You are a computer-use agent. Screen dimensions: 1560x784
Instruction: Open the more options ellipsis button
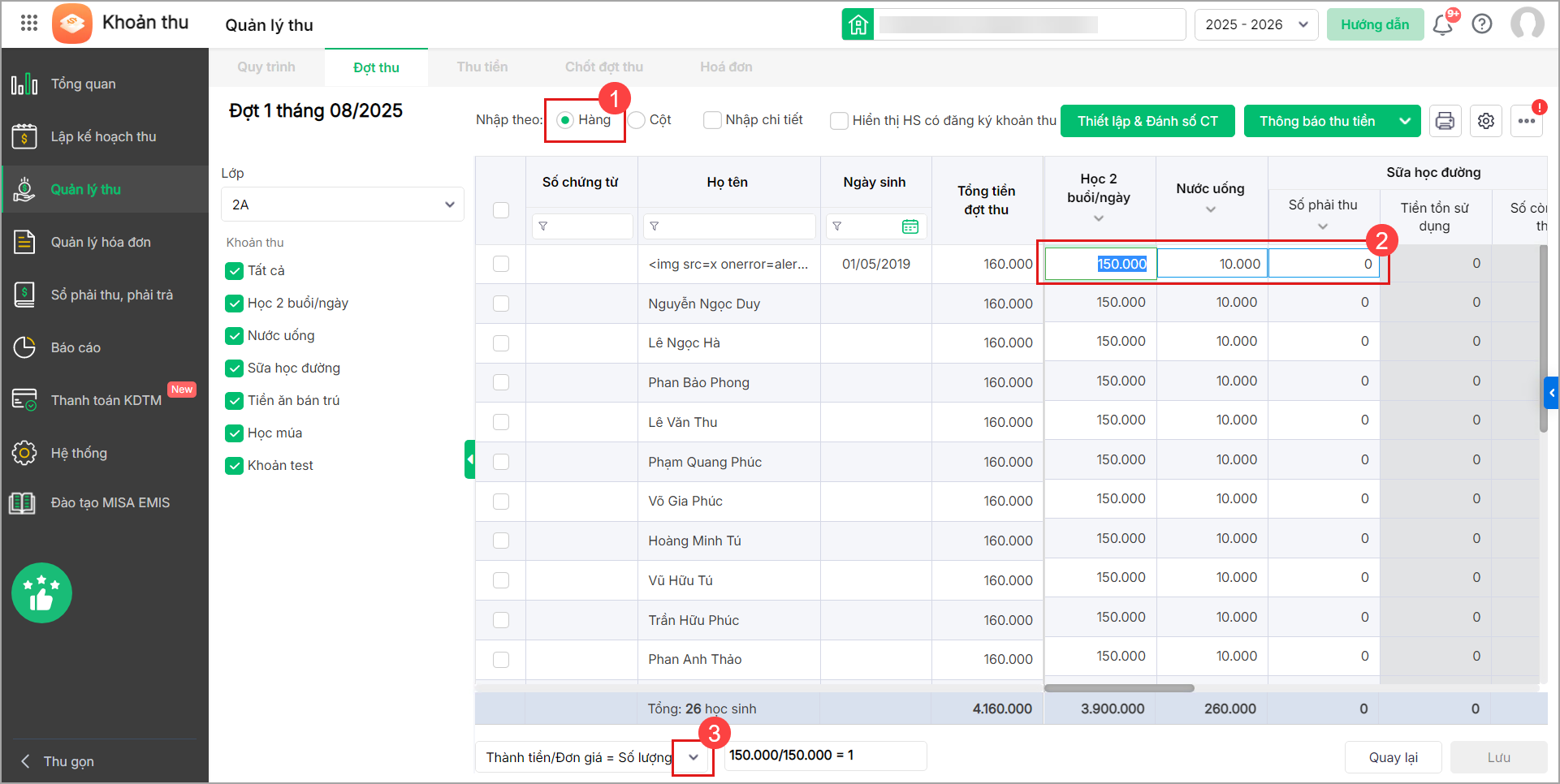click(1527, 121)
